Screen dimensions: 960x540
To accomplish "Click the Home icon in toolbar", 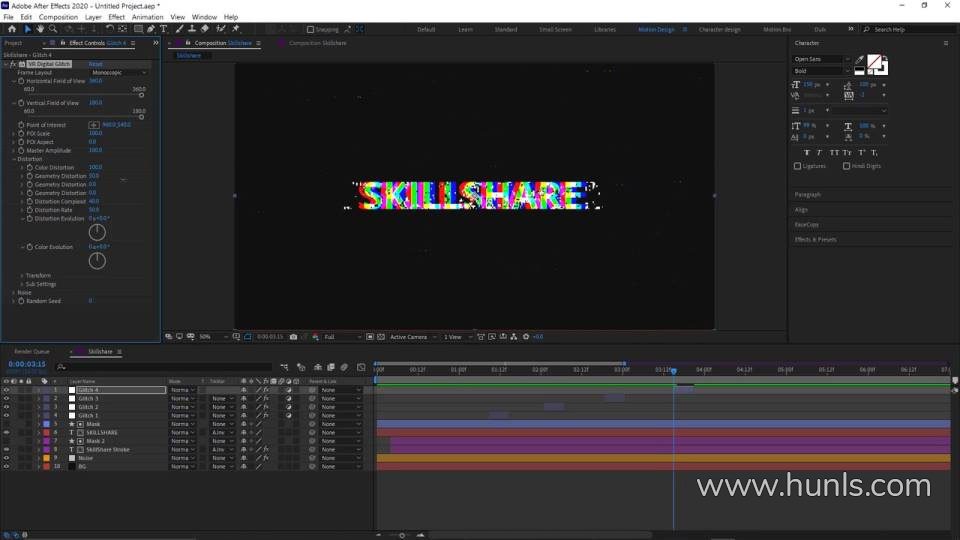I will (12, 29).
